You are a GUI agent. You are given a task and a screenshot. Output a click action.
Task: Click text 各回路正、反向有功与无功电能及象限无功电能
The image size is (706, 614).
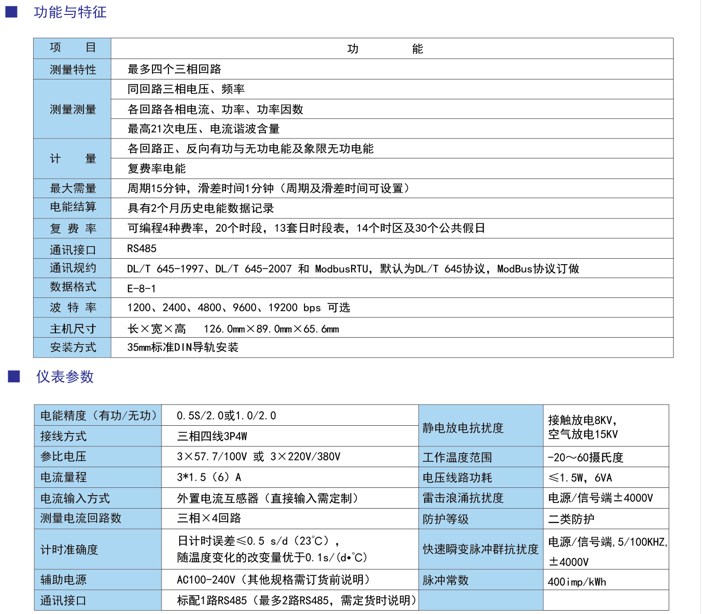pyautogui.click(x=250, y=149)
